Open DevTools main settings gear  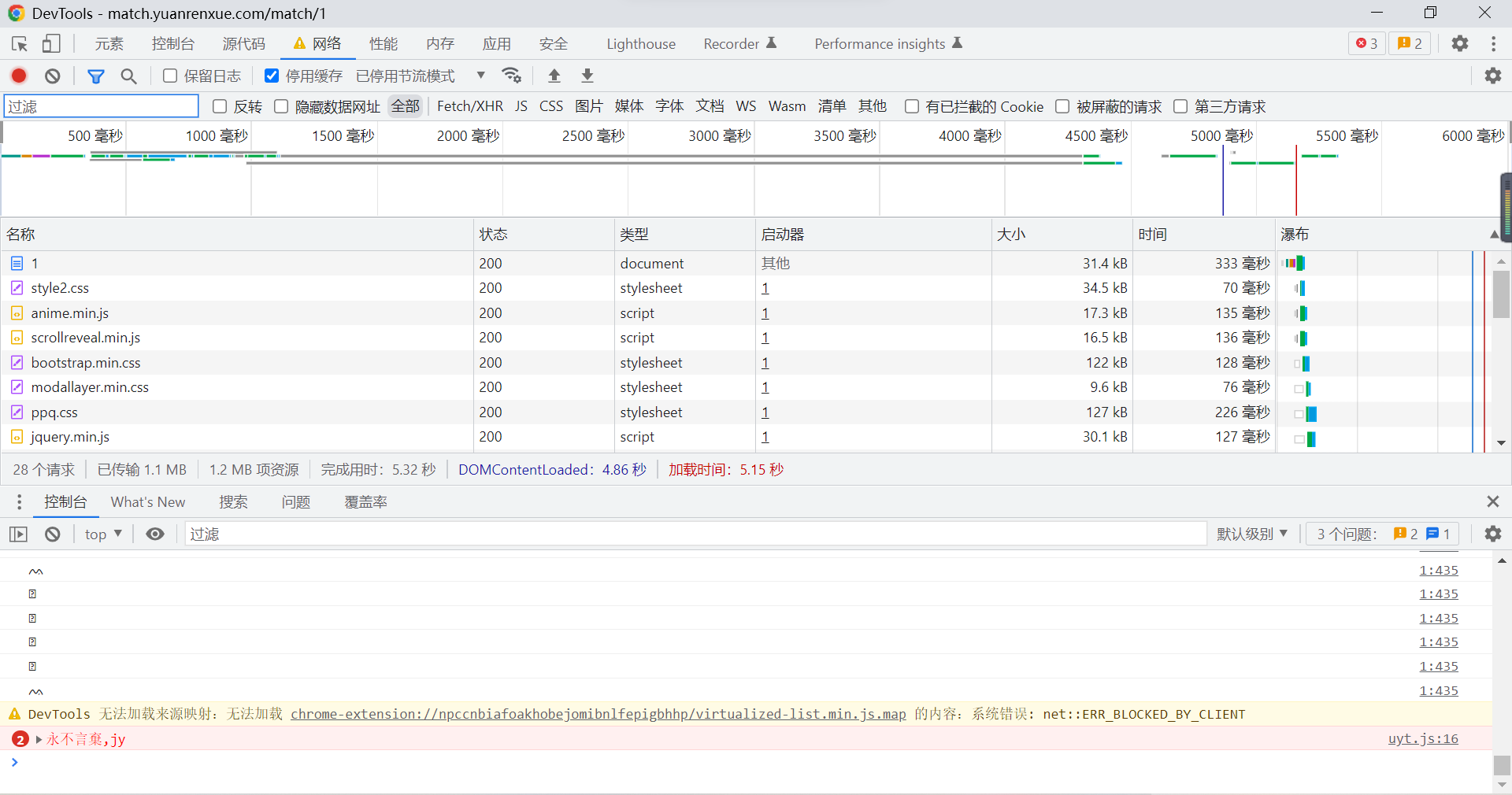[x=1460, y=44]
